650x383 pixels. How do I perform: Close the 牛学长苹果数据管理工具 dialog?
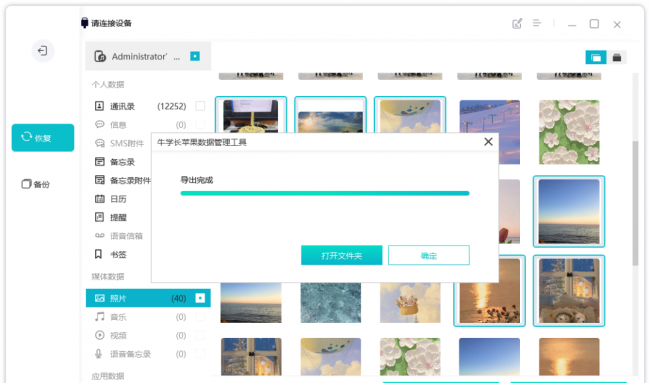(488, 142)
